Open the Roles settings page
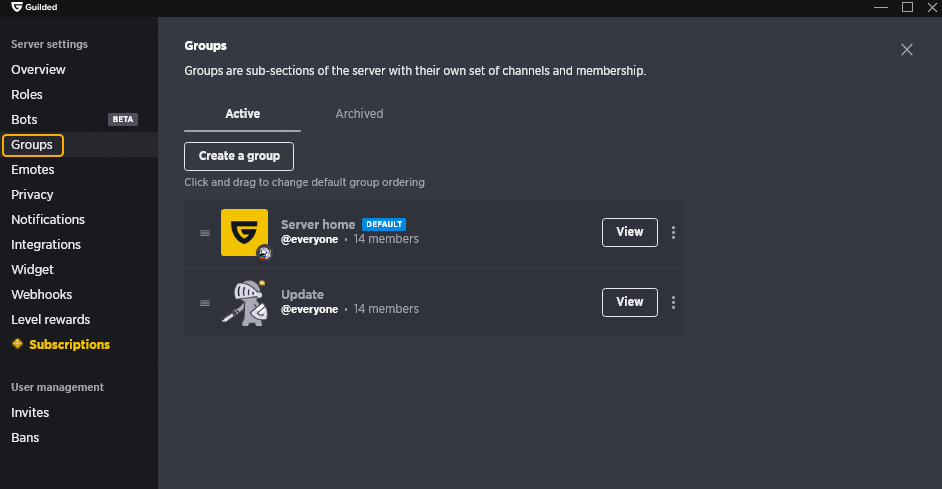This screenshot has height=489, width=942. coord(27,95)
